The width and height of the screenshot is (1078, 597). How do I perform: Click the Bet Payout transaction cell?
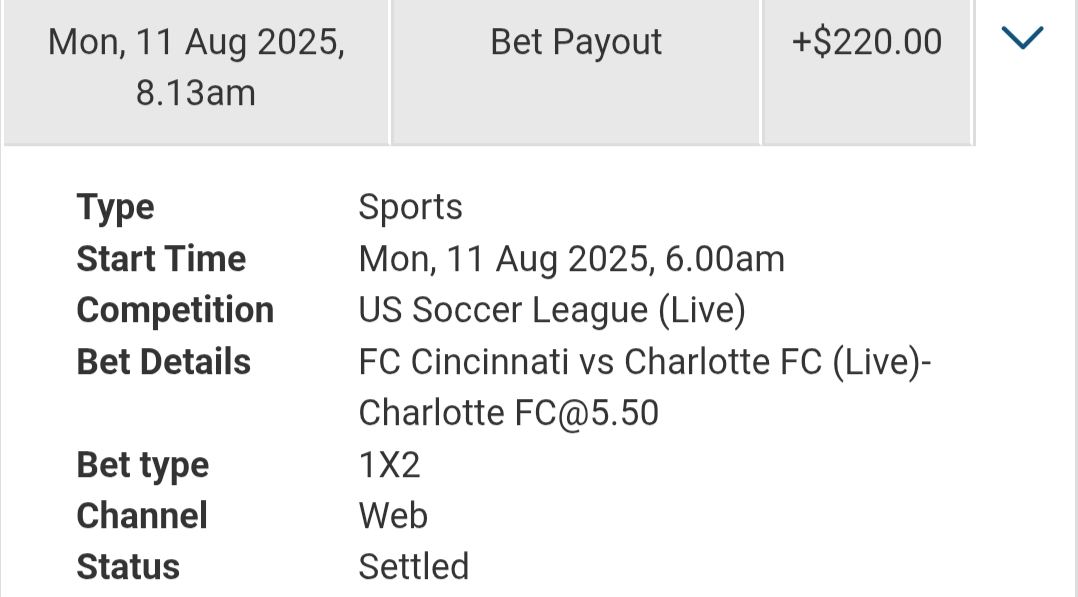pyautogui.click(x=576, y=42)
